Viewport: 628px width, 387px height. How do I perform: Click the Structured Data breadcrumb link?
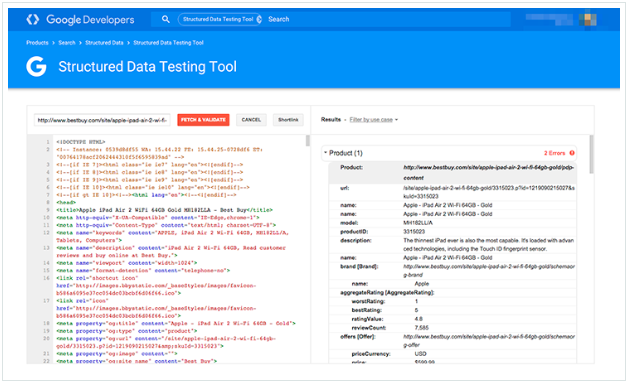[x=104, y=42]
